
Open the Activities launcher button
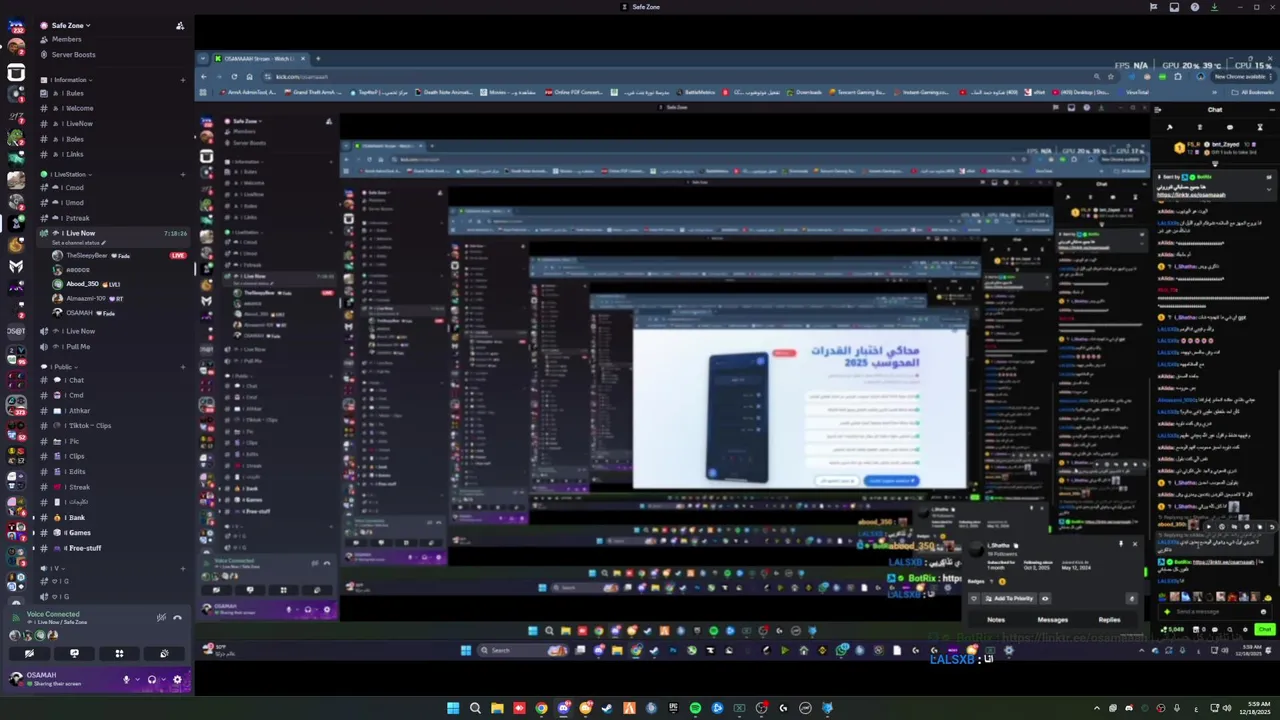point(119,653)
